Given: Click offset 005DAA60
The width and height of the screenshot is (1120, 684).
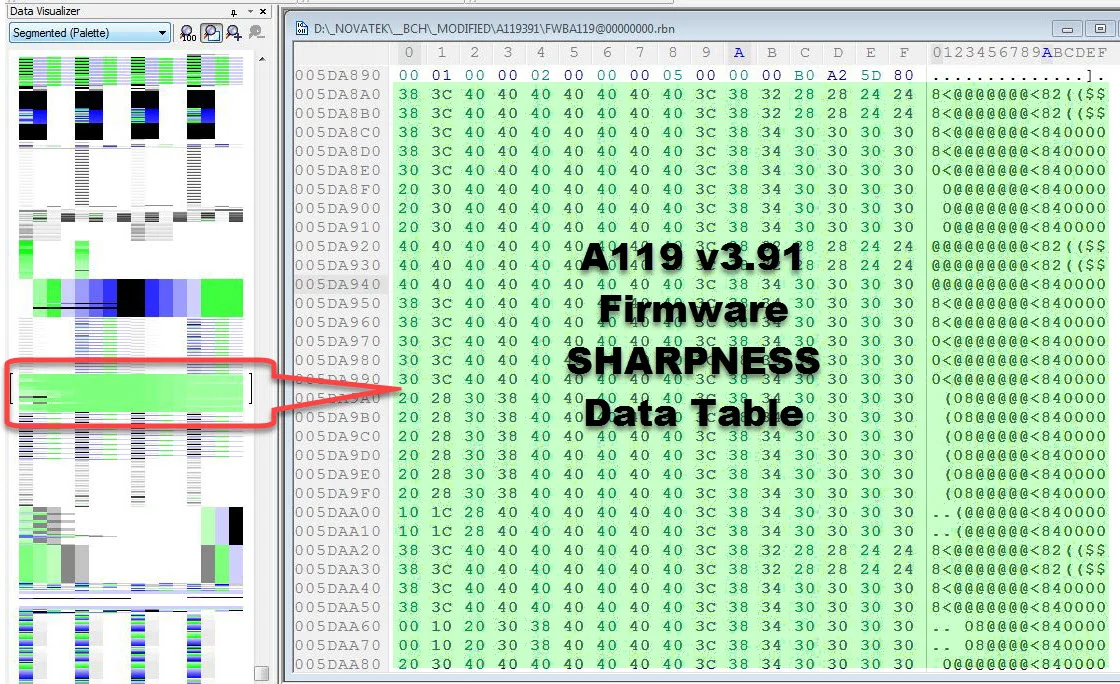Looking at the screenshot, I should [x=338, y=626].
